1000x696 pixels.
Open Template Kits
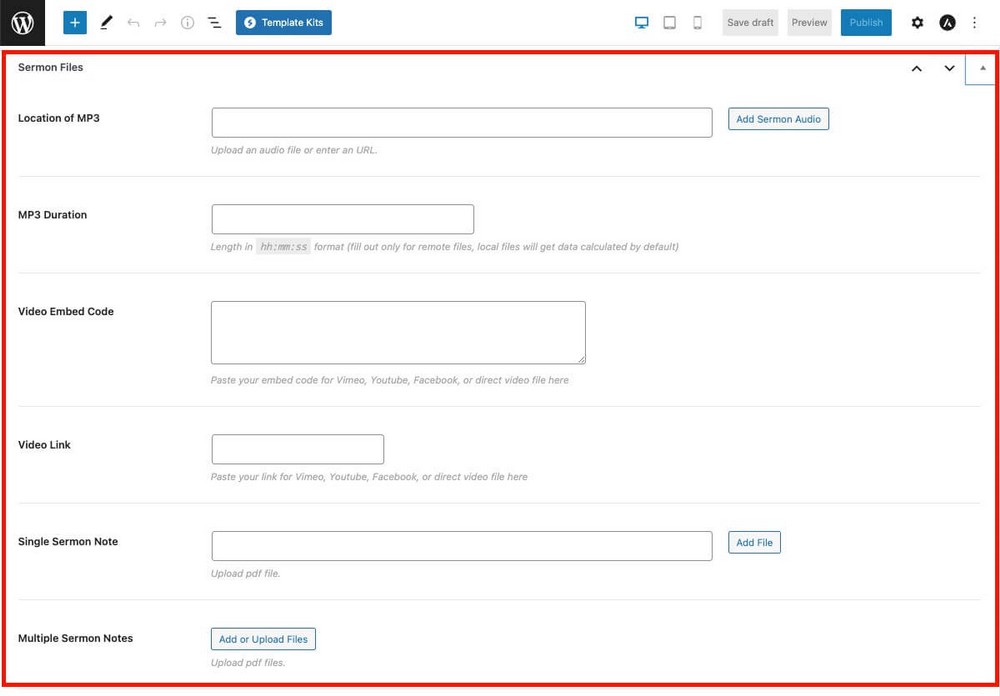tap(284, 22)
